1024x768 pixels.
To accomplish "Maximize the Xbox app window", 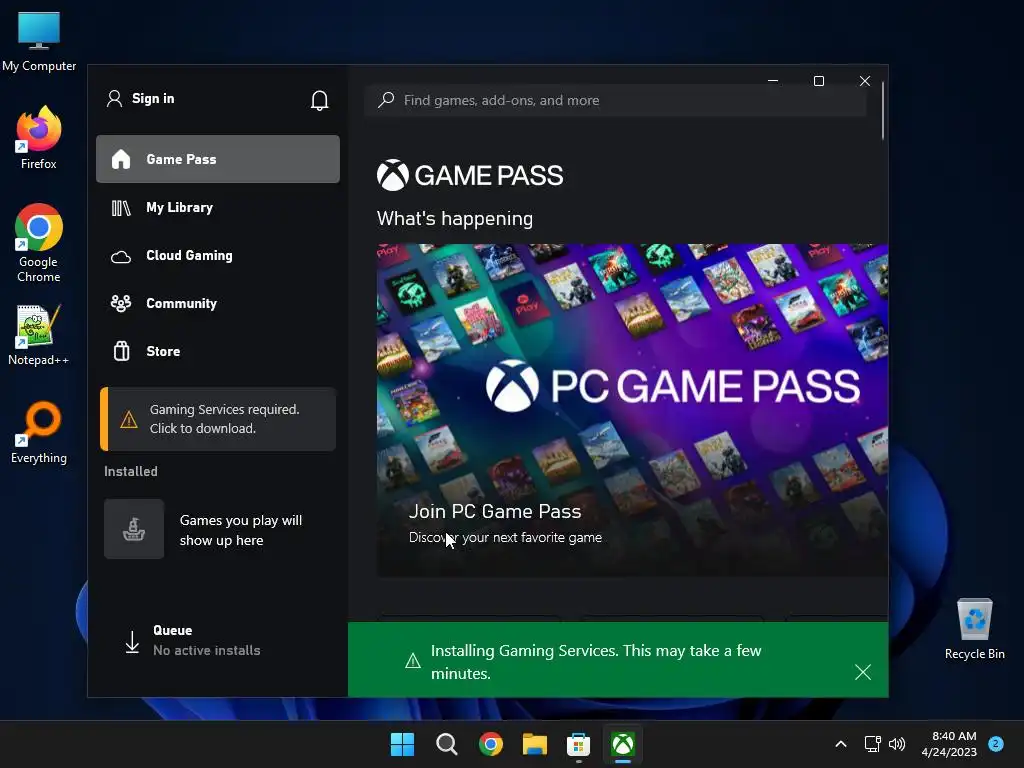I will pos(819,81).
